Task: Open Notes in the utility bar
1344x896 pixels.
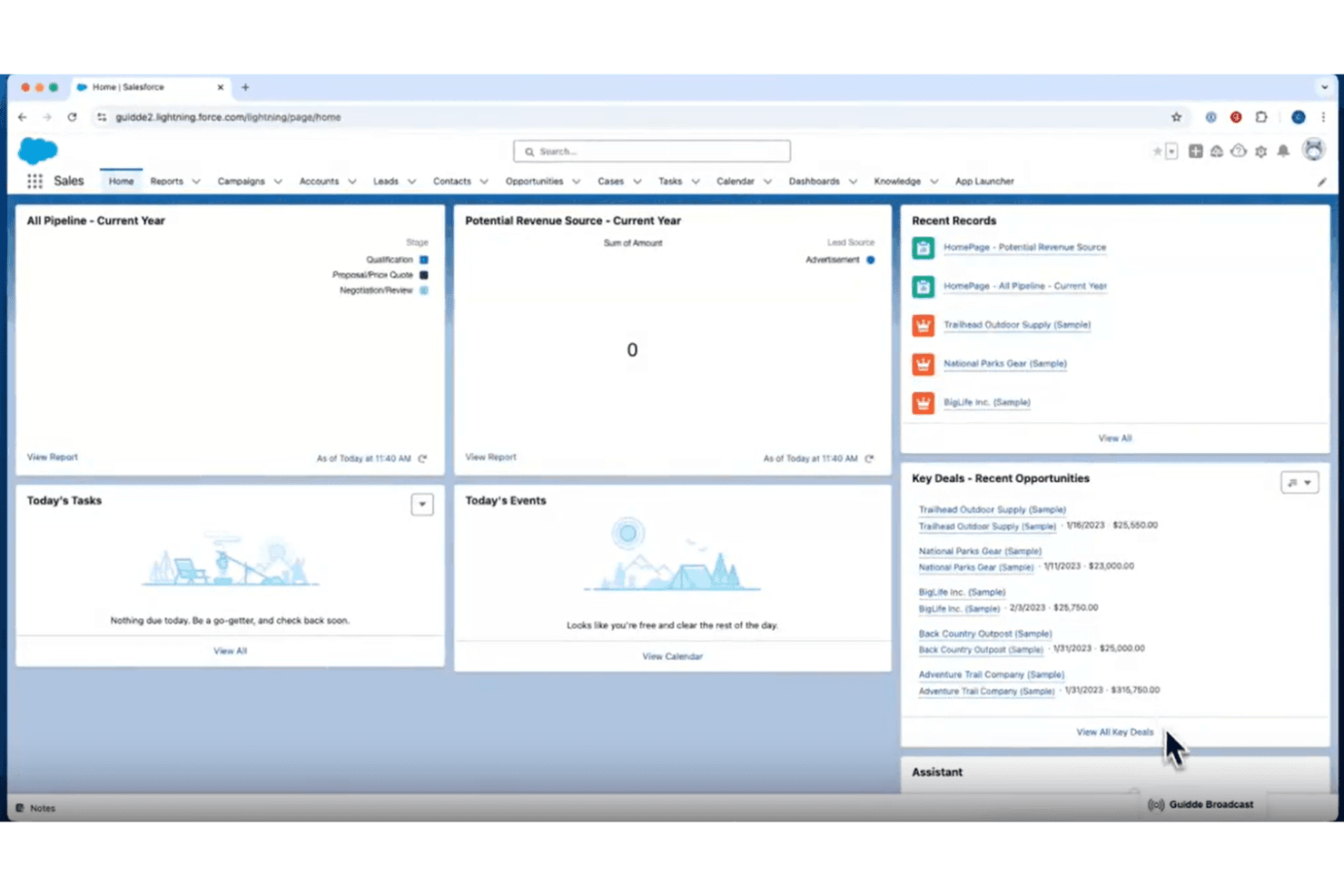Action: coord(35,808)
